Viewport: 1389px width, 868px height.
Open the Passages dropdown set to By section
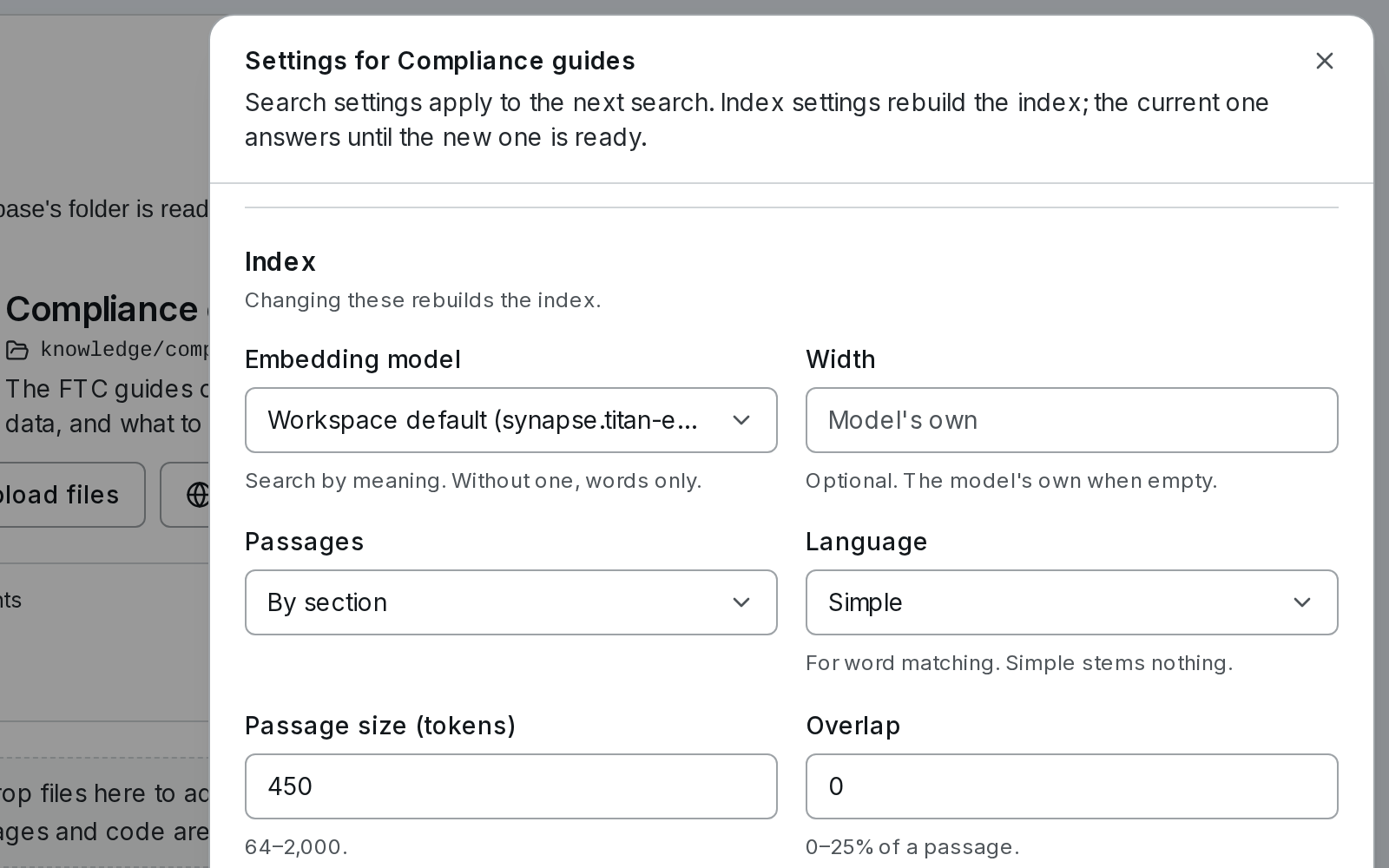(510, 602)
